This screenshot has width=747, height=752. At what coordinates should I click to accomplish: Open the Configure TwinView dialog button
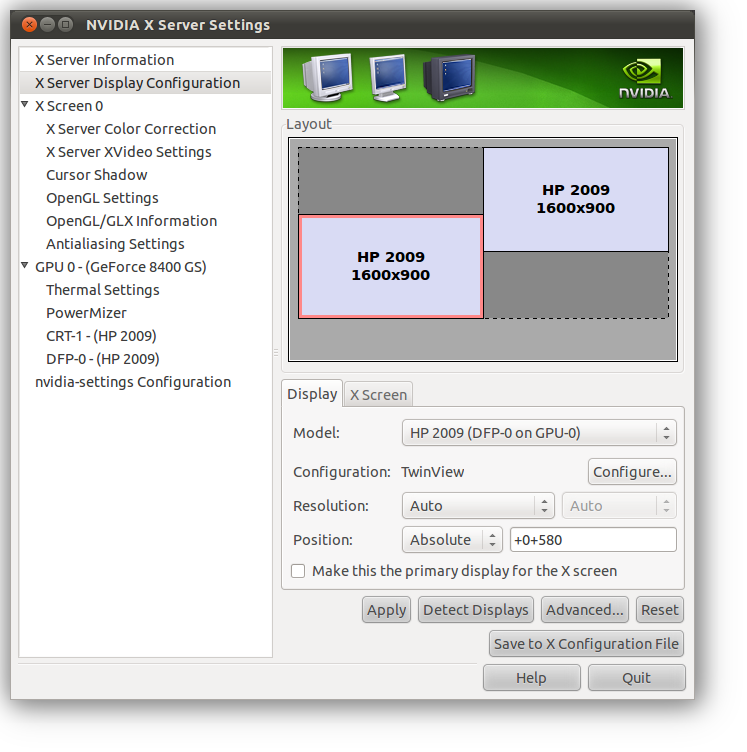click(632, 472)
